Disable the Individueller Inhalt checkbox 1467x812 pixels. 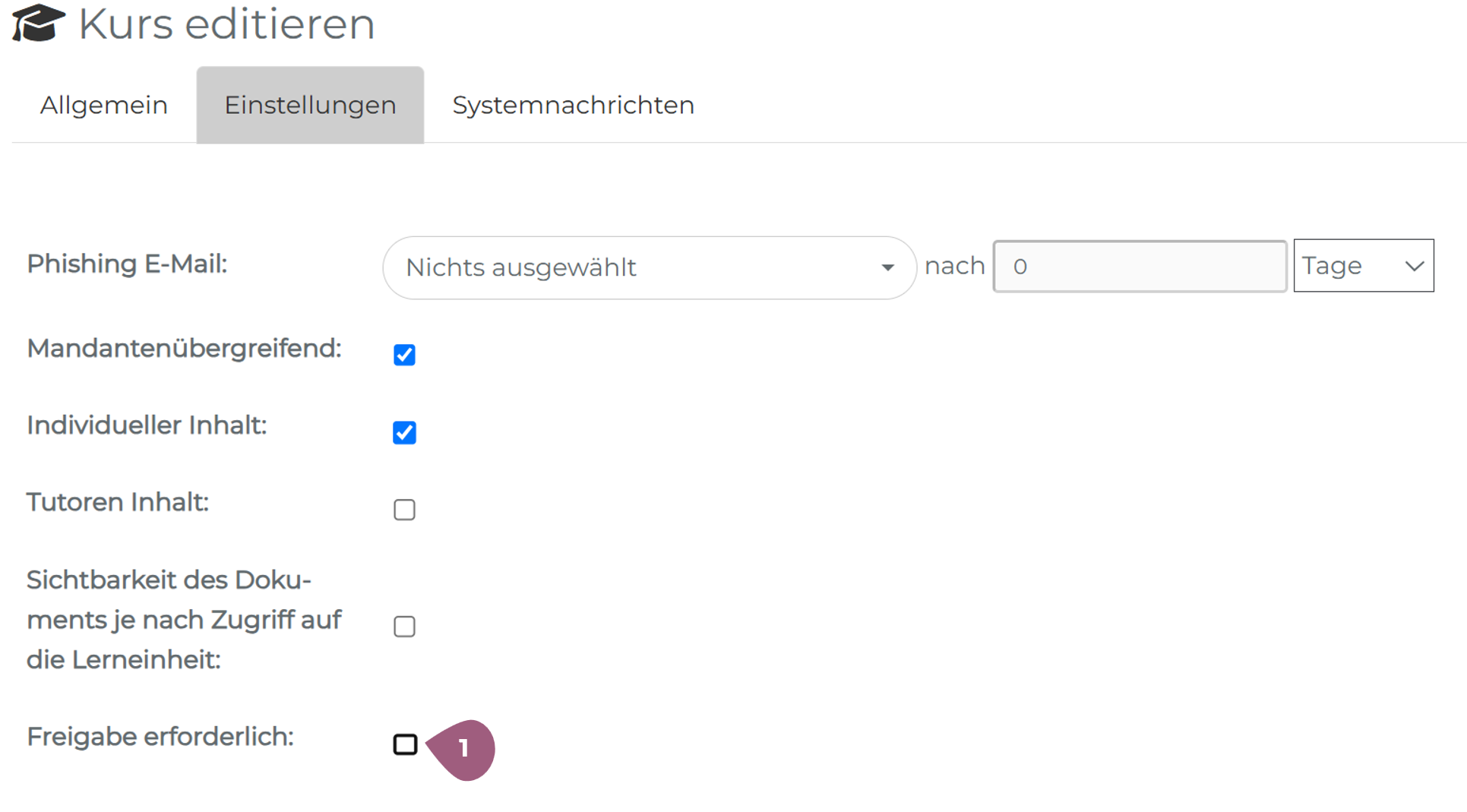404,432
